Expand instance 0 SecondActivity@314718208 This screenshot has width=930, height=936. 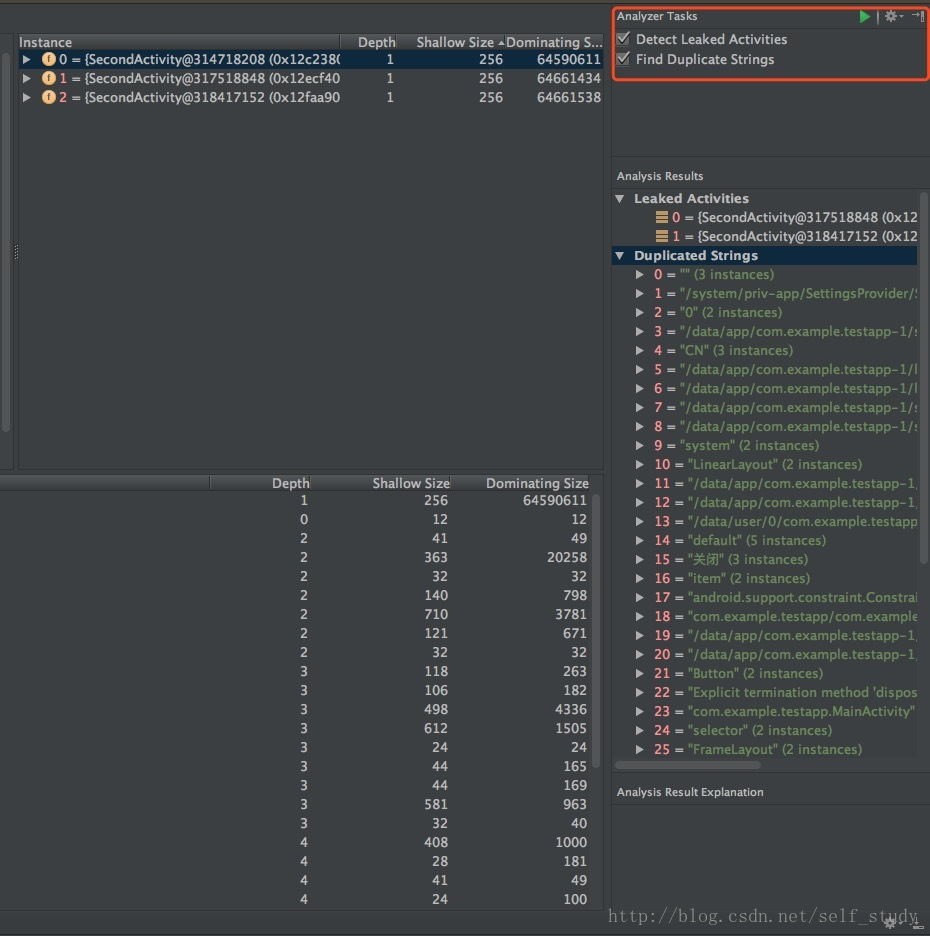(x=26, y=59)
